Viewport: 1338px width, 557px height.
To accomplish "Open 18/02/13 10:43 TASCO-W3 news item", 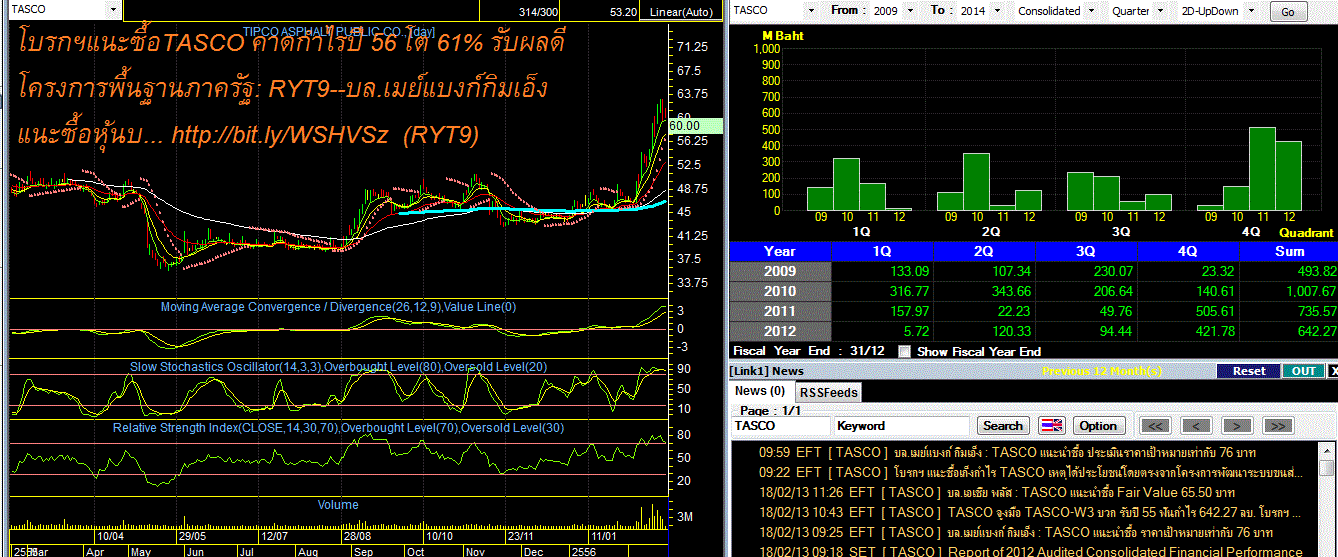I will coord(1030,512).
